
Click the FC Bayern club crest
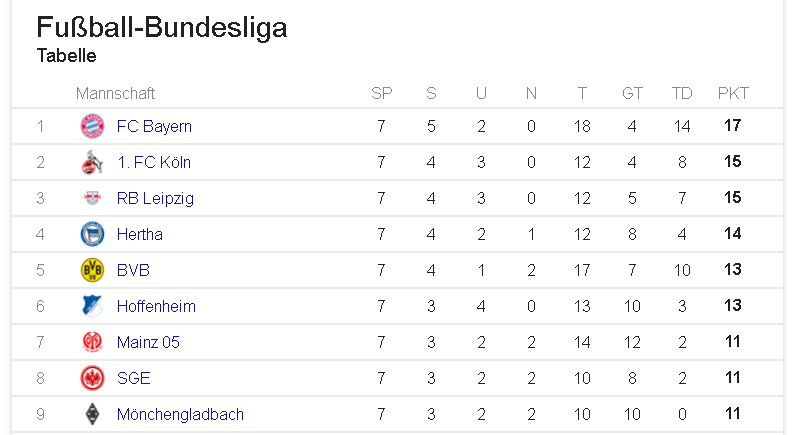[x=92, y=126]
